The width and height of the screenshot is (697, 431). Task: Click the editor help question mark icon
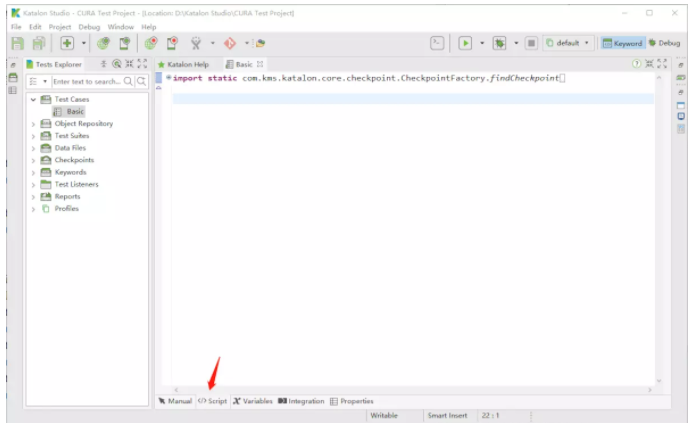(x=637, y=64)
